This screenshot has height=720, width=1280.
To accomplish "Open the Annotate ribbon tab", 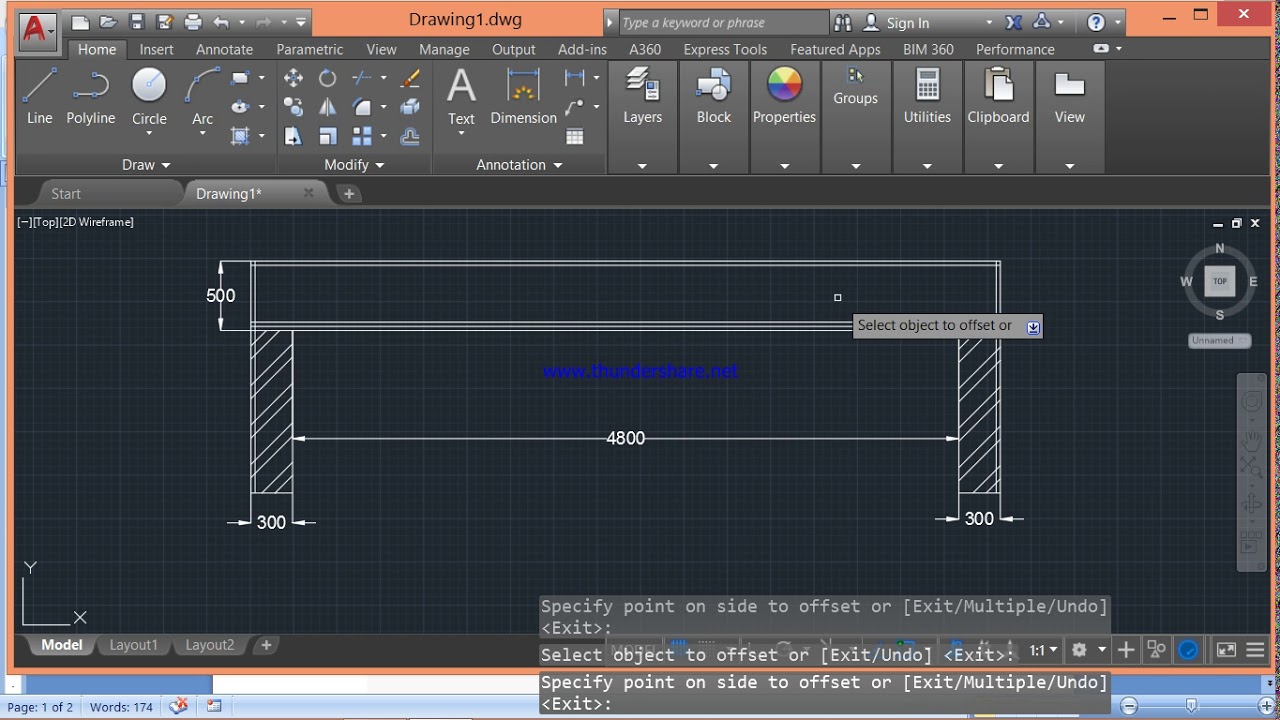I will (x=224, y=49).
